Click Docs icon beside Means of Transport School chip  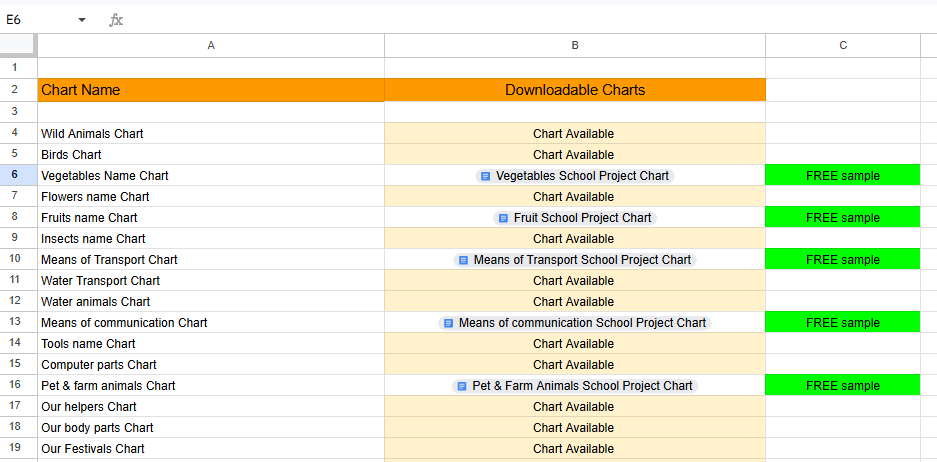(463, 260)
